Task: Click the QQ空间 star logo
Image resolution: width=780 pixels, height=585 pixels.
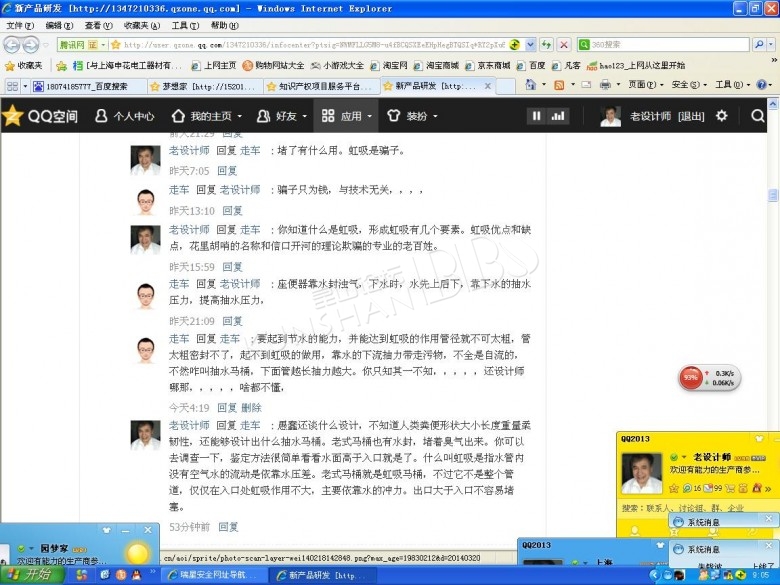Action: click(x=13, y=115)
